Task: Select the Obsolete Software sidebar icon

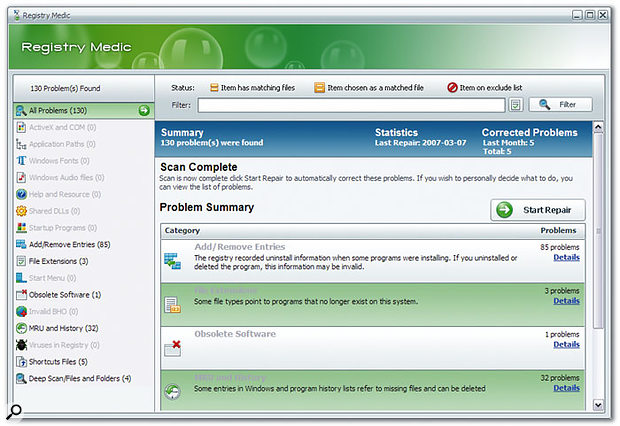Action: click(x=21, y=295)
